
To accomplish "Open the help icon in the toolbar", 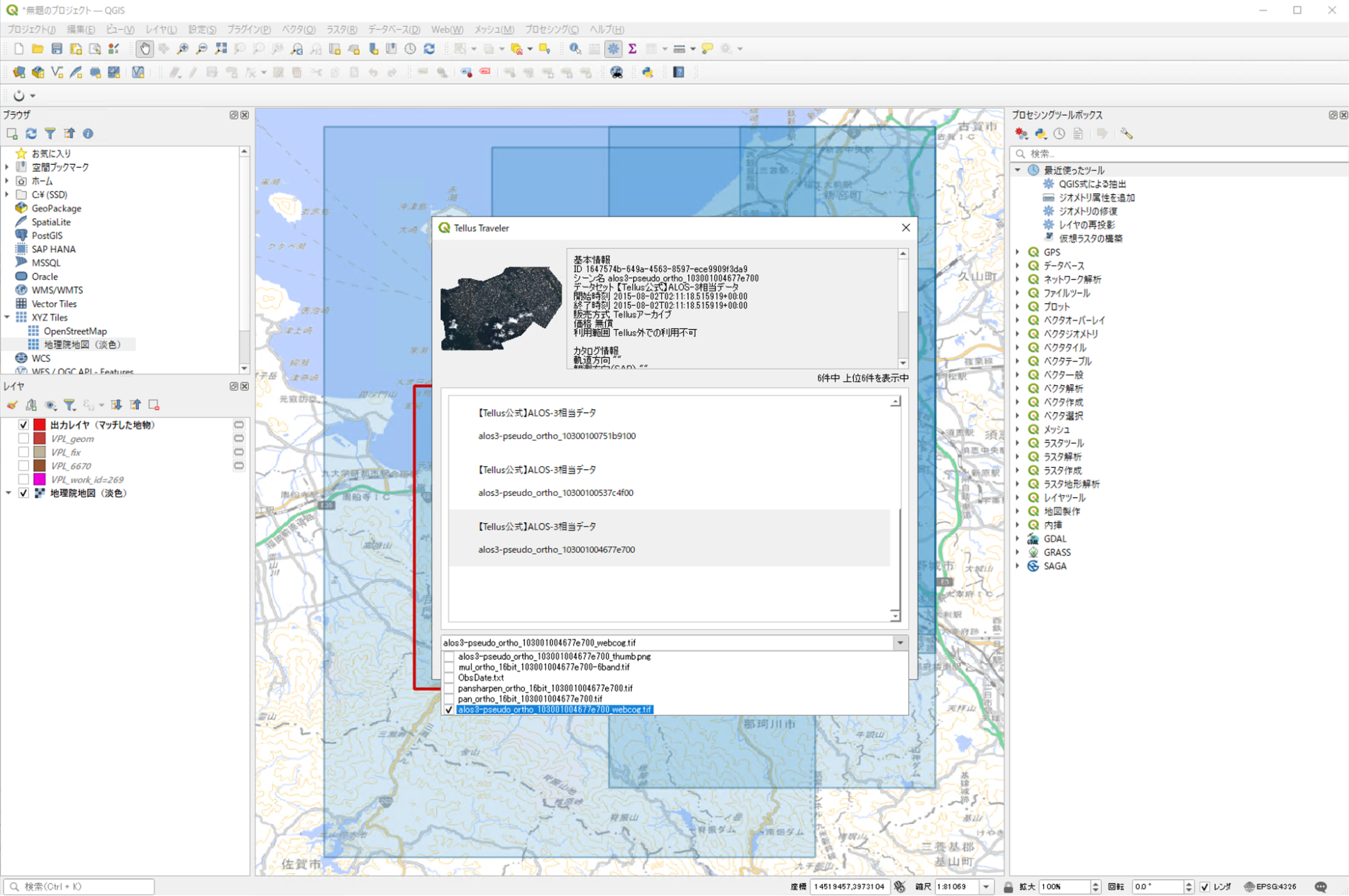I will click(x=679, y=72).
